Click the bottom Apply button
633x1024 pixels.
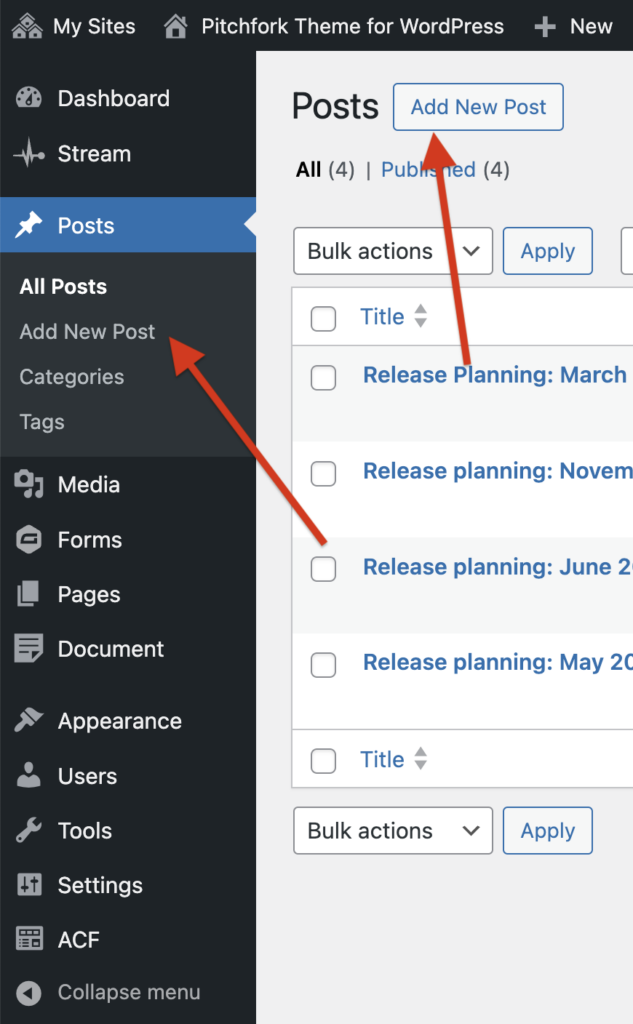tap(547, 831)
